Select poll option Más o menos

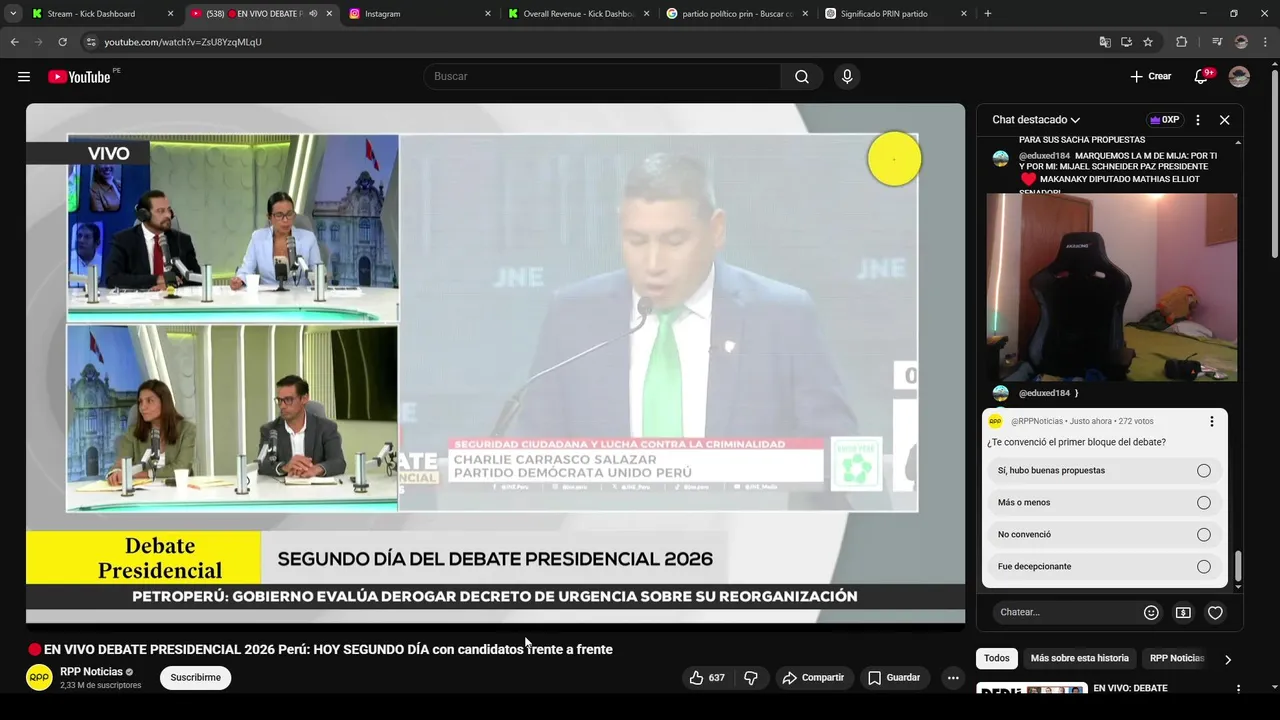1104,503
